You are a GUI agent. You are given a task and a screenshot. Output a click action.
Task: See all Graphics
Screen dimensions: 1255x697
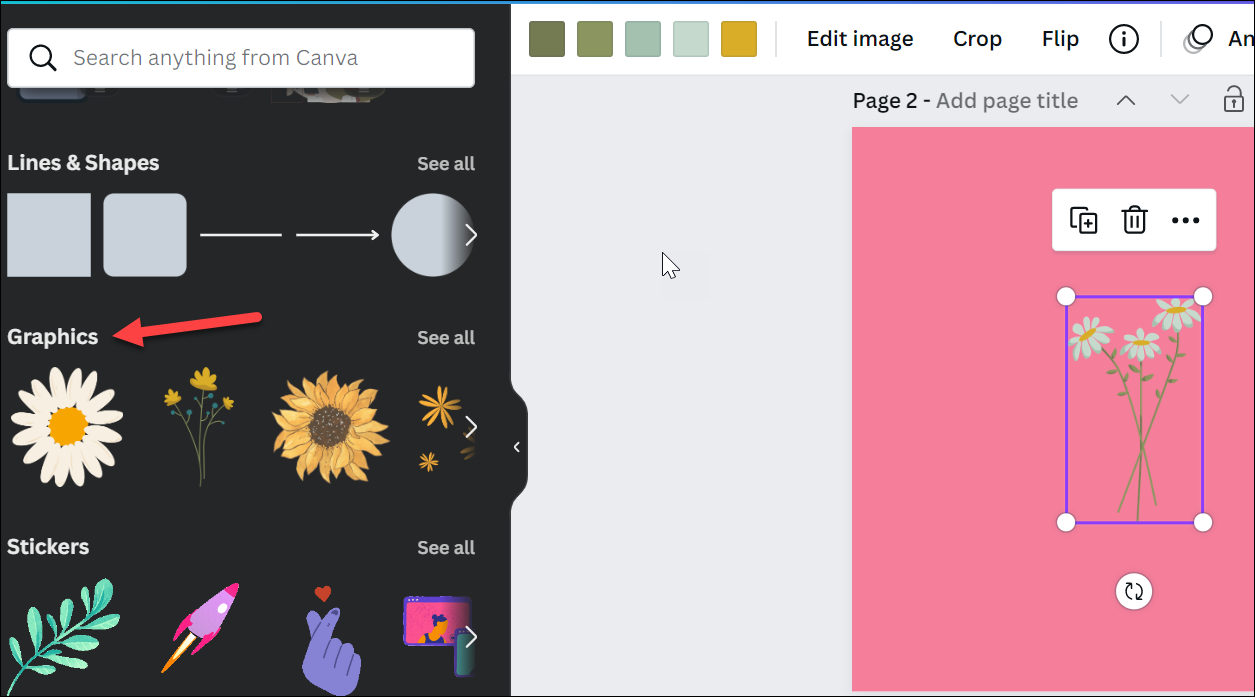click(446, 338)
